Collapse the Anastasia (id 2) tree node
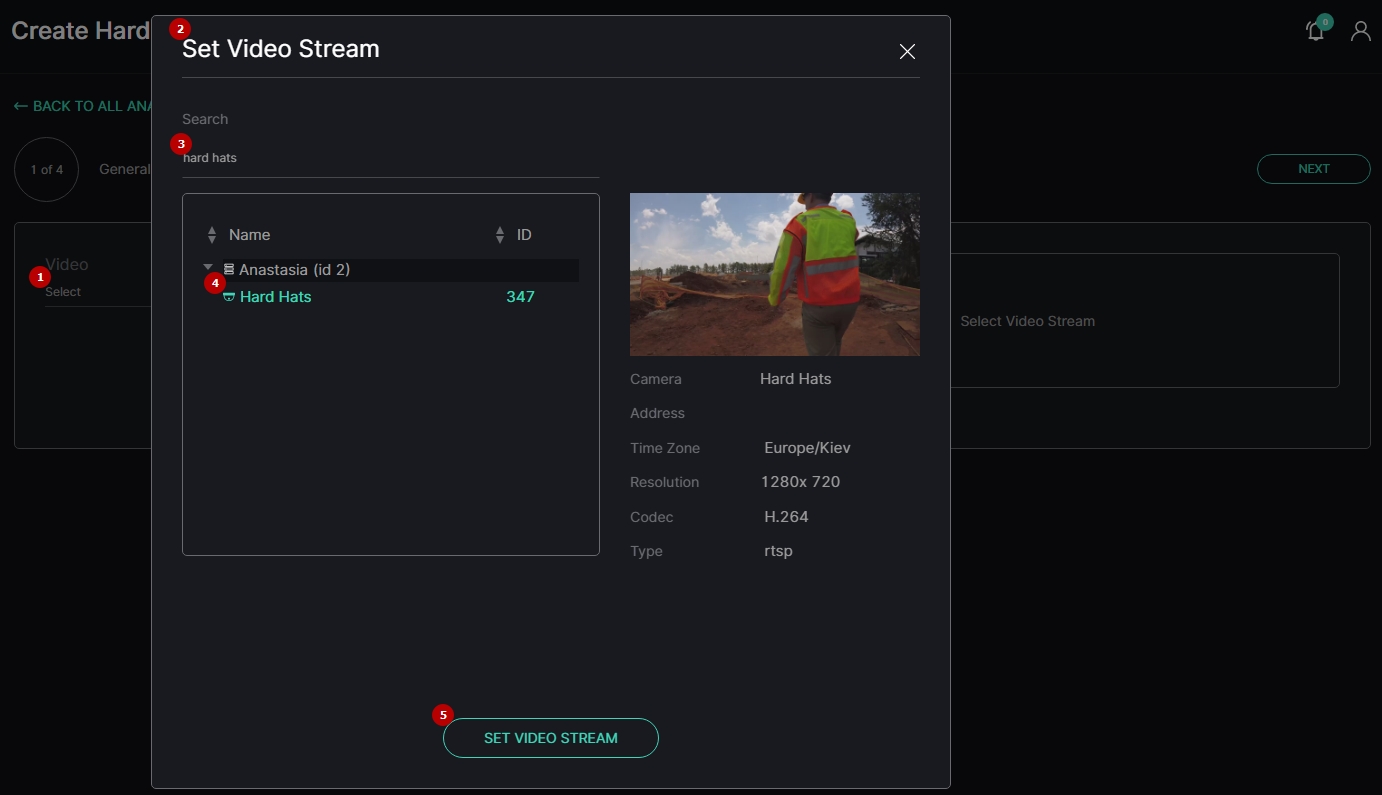The width and height of the screenshot is (1382, 795). click(x=208, y=268)
